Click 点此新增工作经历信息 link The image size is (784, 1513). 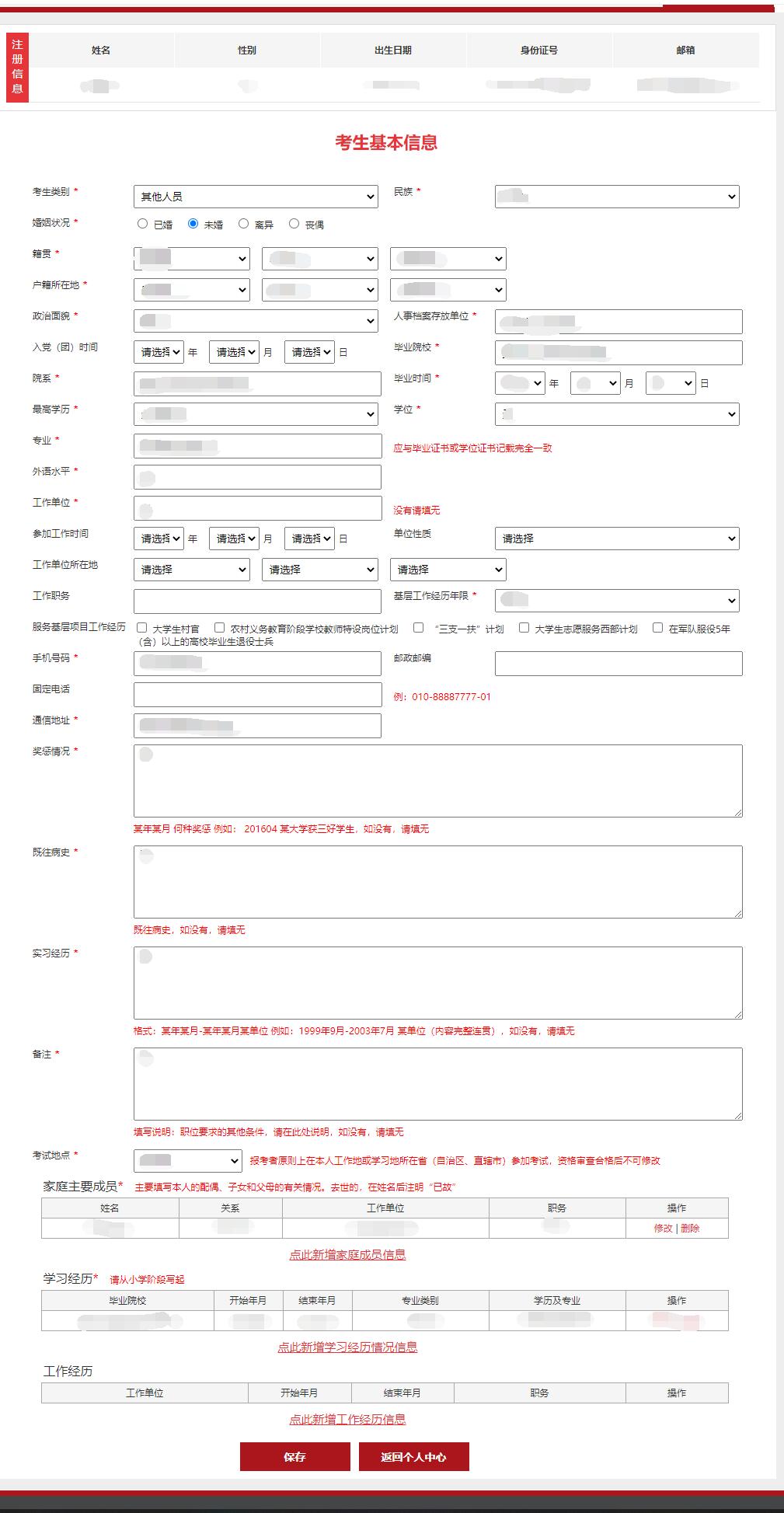(347, 1420)
